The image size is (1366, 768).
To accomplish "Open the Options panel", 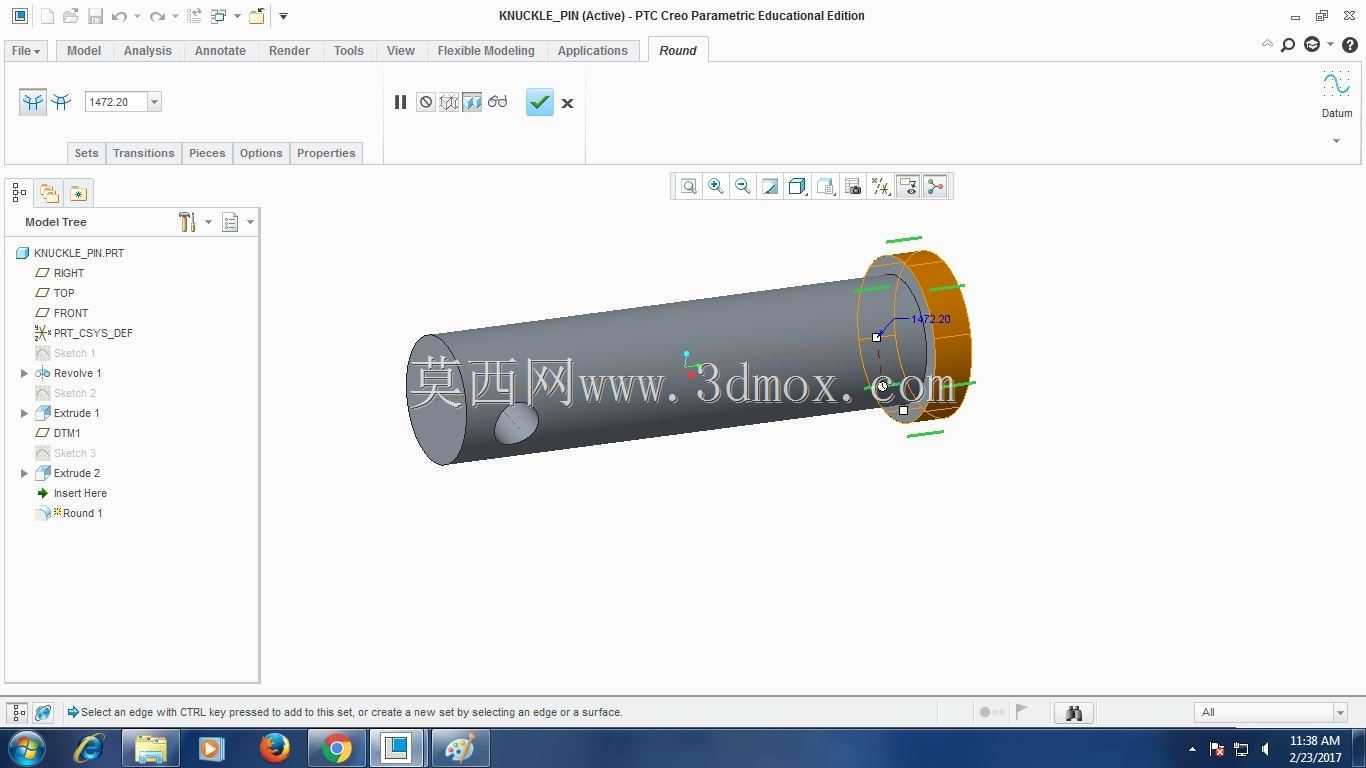I will pyautogui.click(x=261, y=153).
